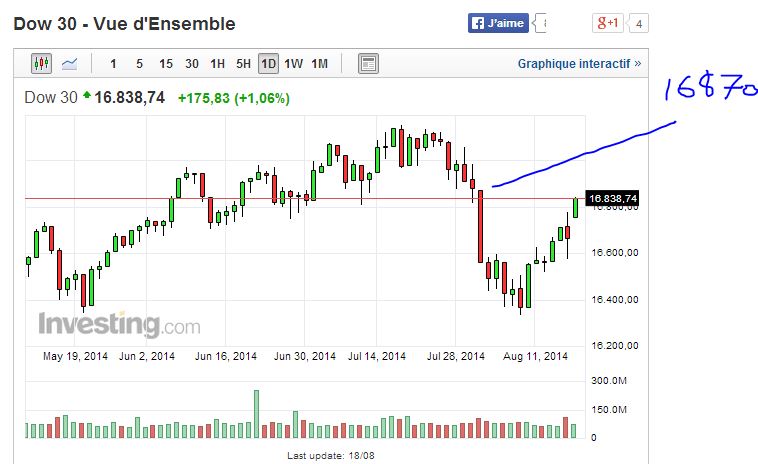The height and width of the screenshot is (464, 758).
Task: Select the candlestick chart type icon
Action: click(41, 64)
